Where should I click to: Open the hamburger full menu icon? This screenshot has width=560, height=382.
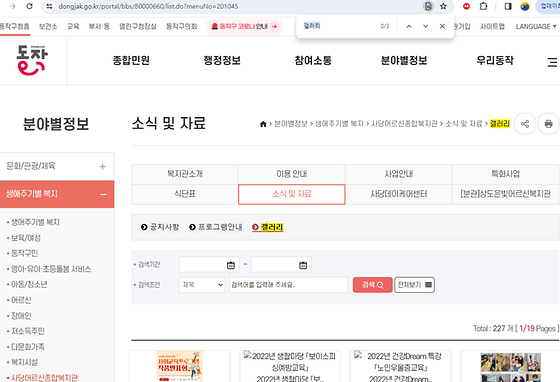pos(552,62)
